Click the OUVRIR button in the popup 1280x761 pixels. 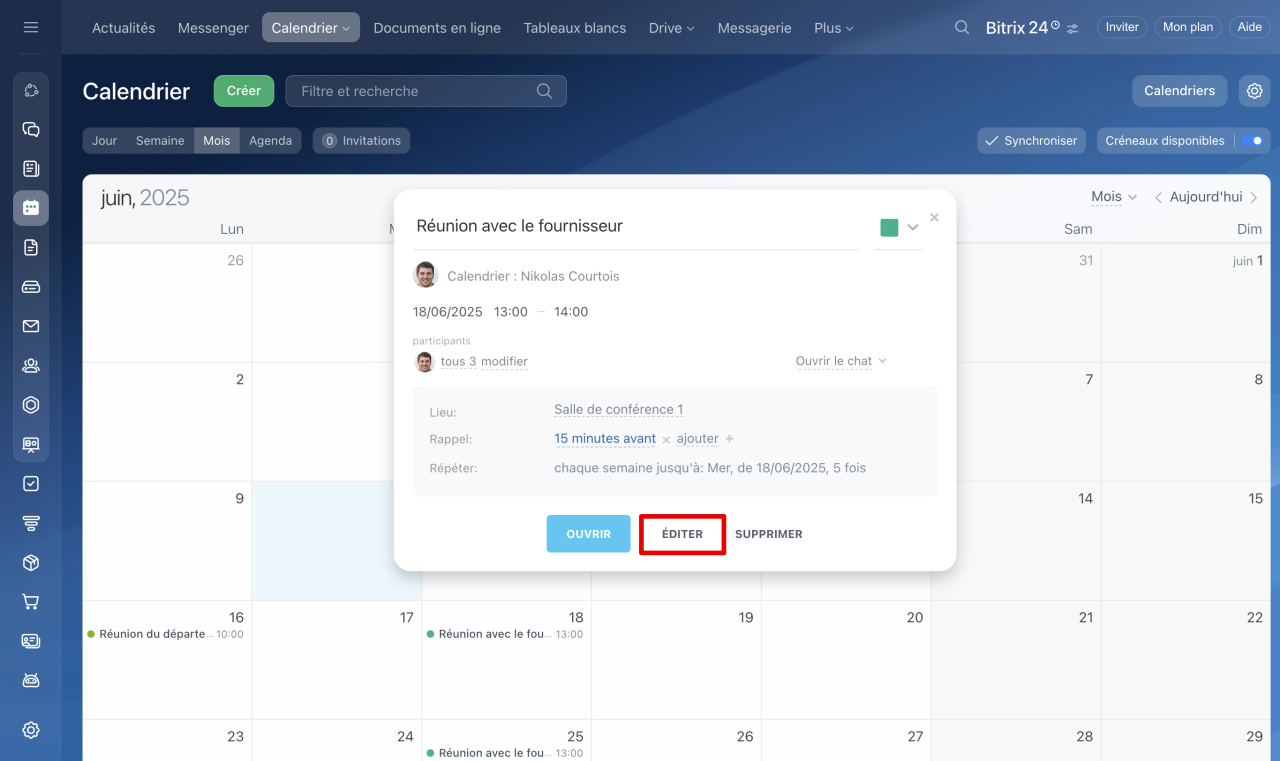click(588, 534)
